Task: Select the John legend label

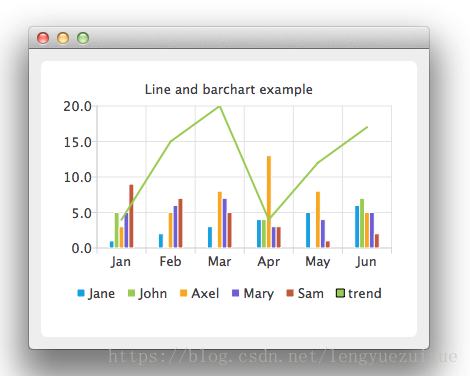Action: pyautogui.click(x=153, y=294)
